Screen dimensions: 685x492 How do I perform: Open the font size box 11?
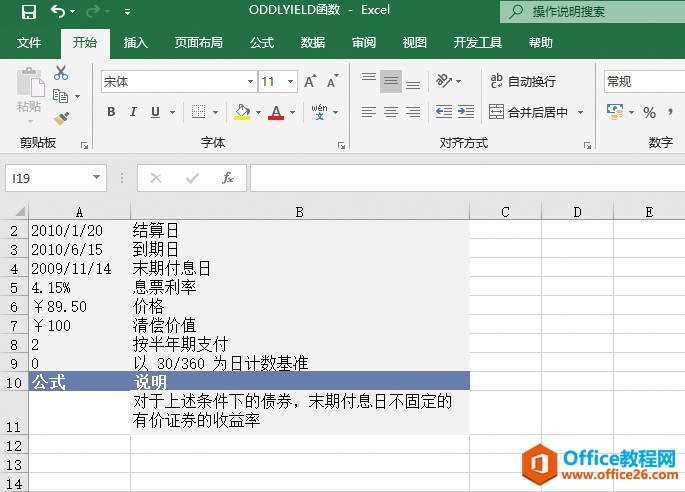278,82
